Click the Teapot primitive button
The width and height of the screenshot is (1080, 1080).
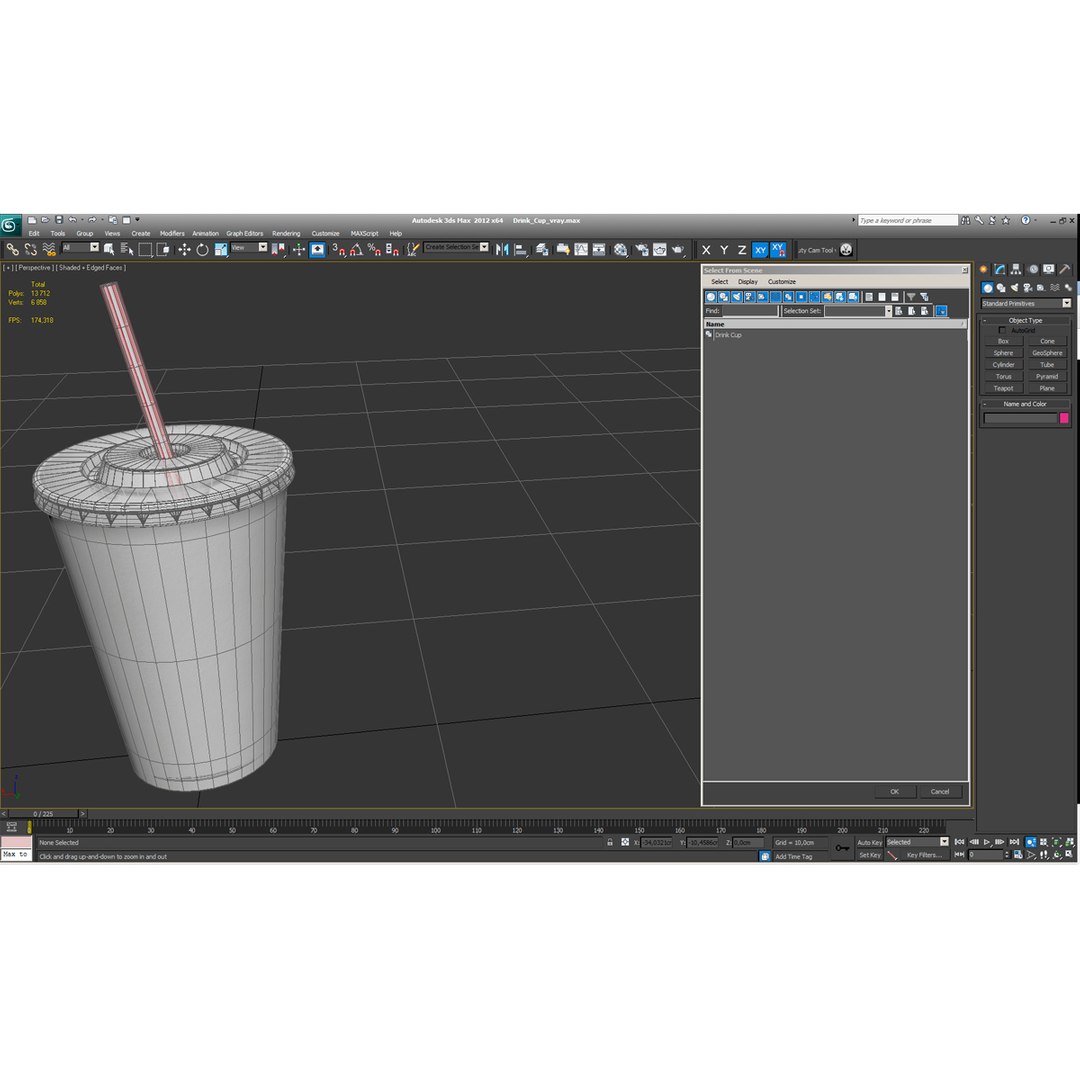coord(1003,388)
